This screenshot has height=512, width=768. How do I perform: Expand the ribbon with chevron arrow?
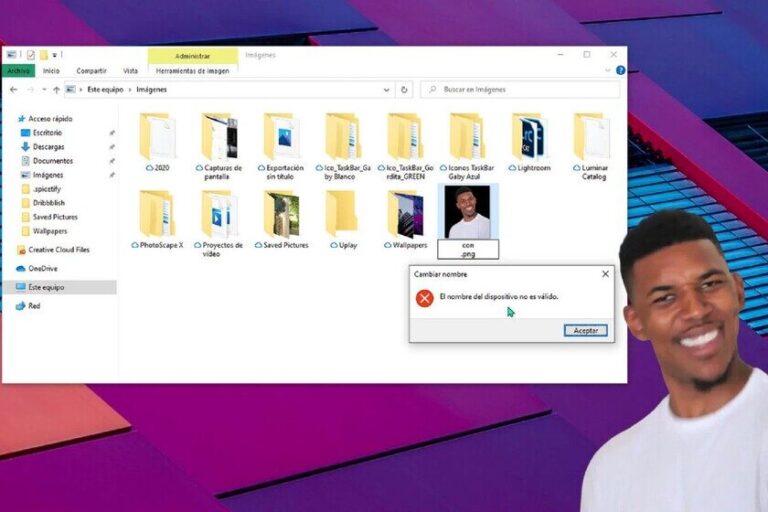point(608,71)
